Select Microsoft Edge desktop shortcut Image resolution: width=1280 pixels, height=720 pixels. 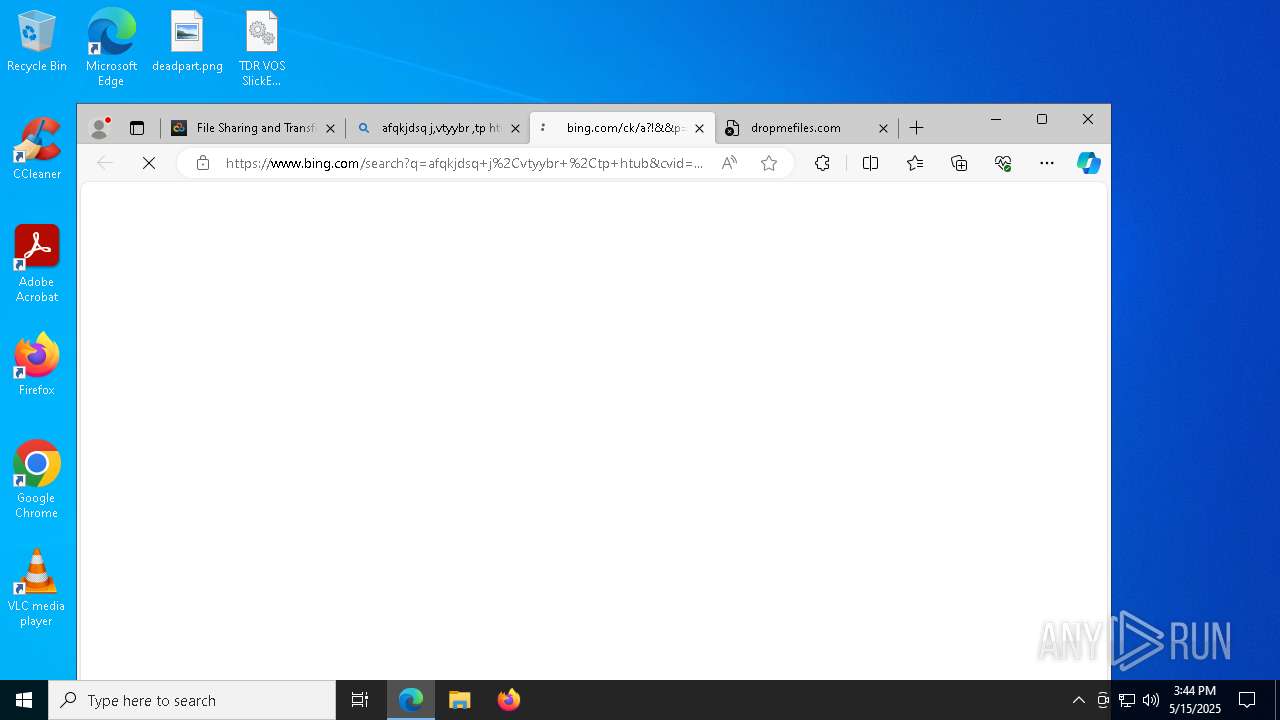pyautogui.click(x=111, y=47)
